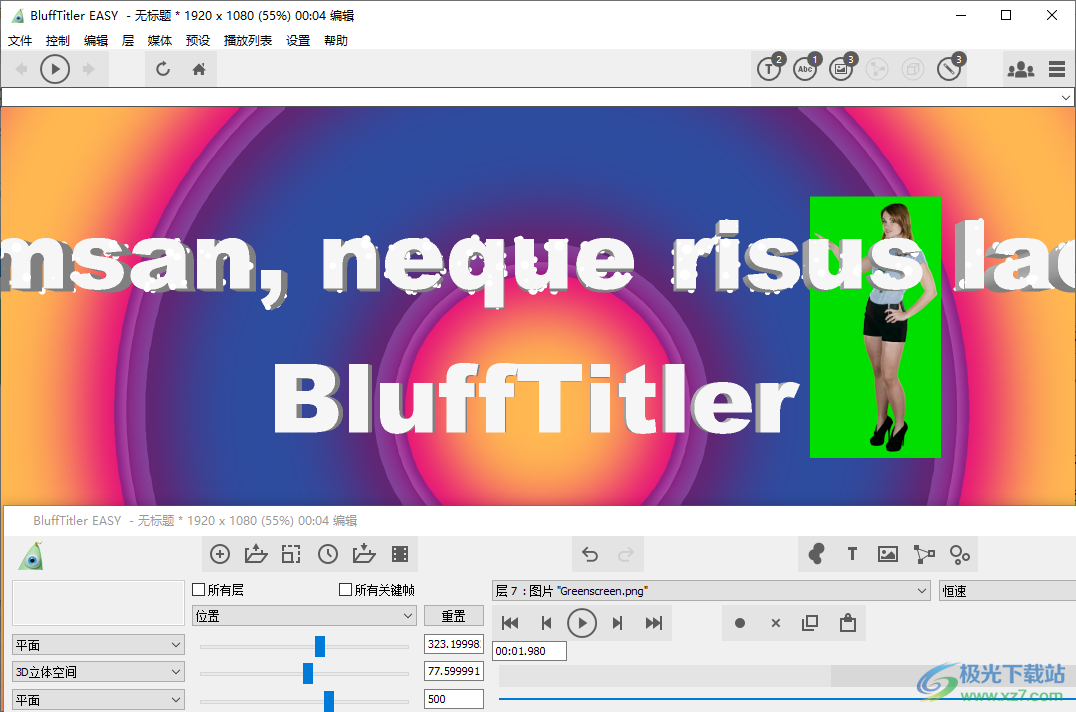
Task: Jump to last keyframe button
Action: [x=654, y=623]
